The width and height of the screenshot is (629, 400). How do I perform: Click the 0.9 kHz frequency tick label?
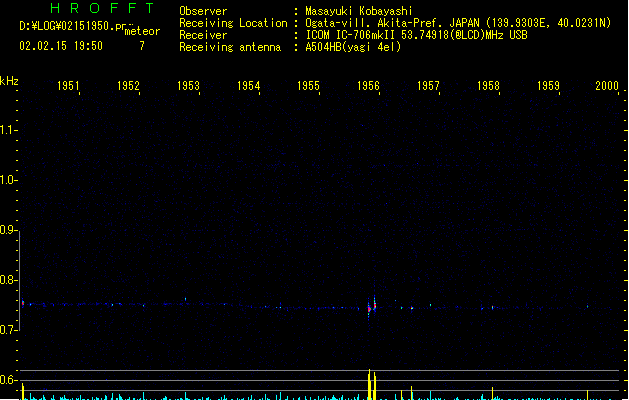pyautogui.click(x=7, y=230)
